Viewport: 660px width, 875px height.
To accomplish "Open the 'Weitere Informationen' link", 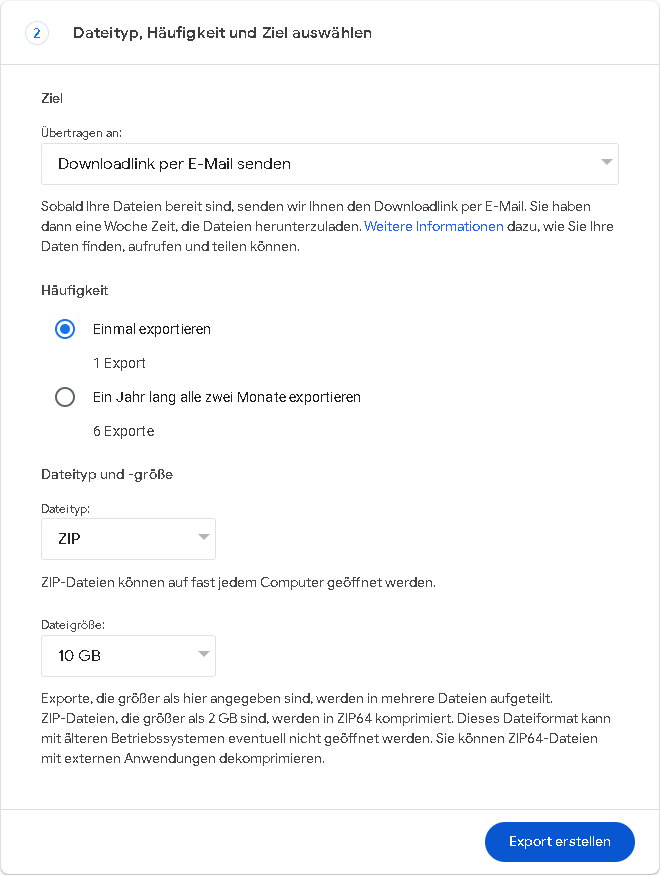I will point(433,226).
